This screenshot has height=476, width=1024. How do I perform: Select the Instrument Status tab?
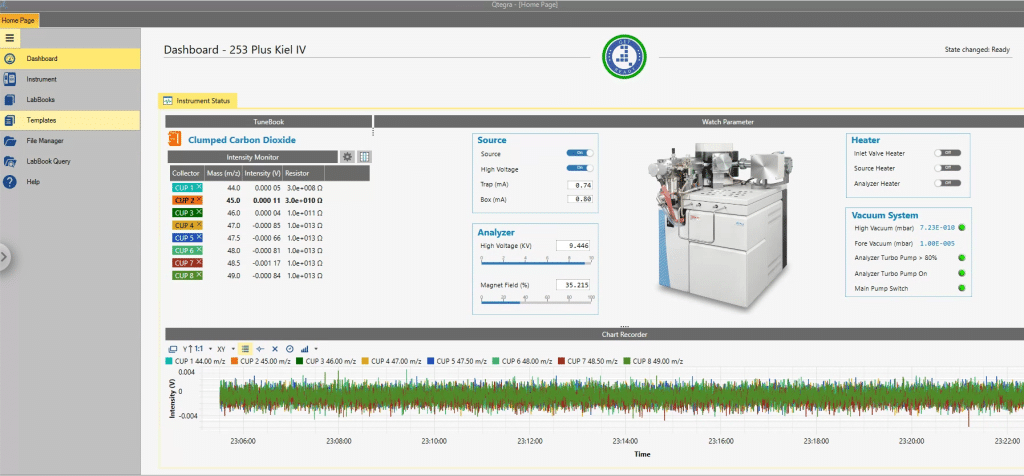click(198, 101)
